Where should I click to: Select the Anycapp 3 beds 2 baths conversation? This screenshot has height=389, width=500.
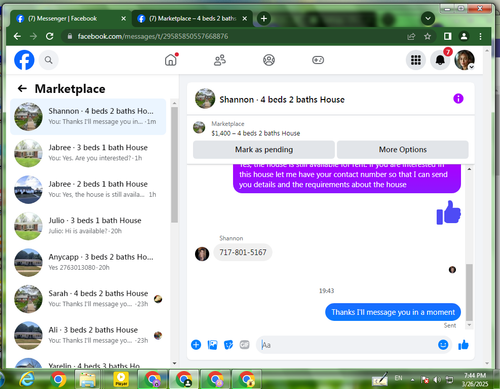88,262
